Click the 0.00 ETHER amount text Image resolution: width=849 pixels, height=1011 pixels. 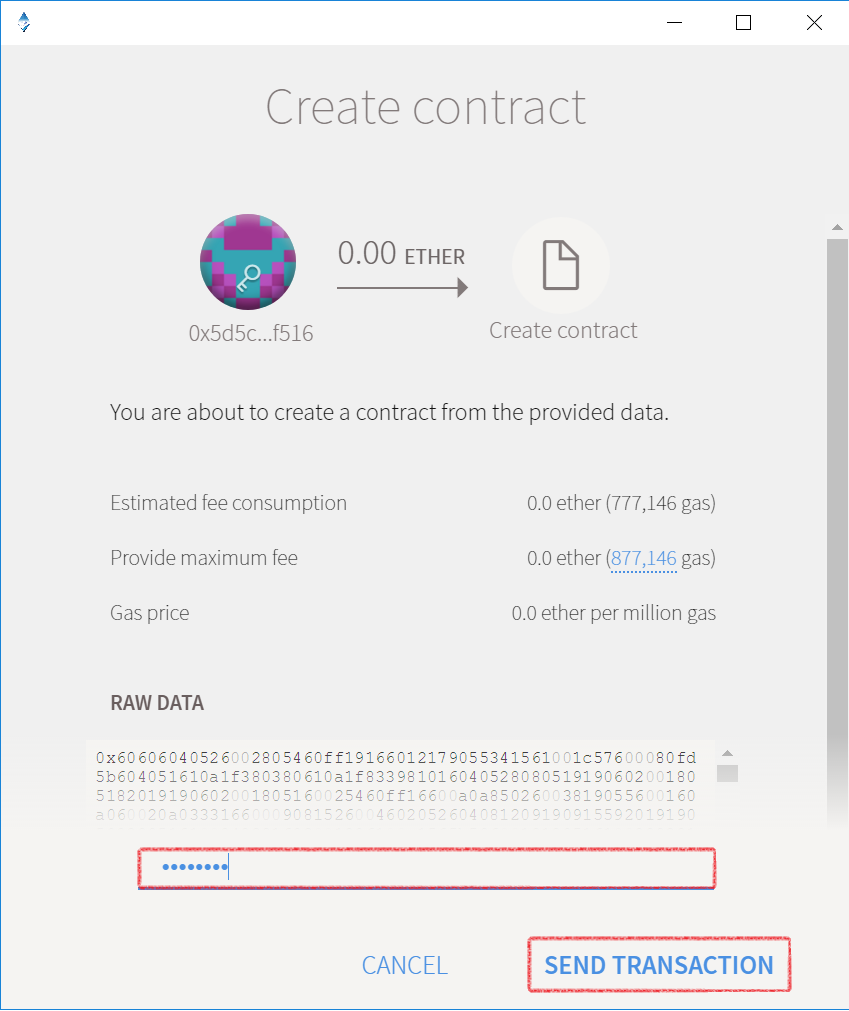coord(401,253)
